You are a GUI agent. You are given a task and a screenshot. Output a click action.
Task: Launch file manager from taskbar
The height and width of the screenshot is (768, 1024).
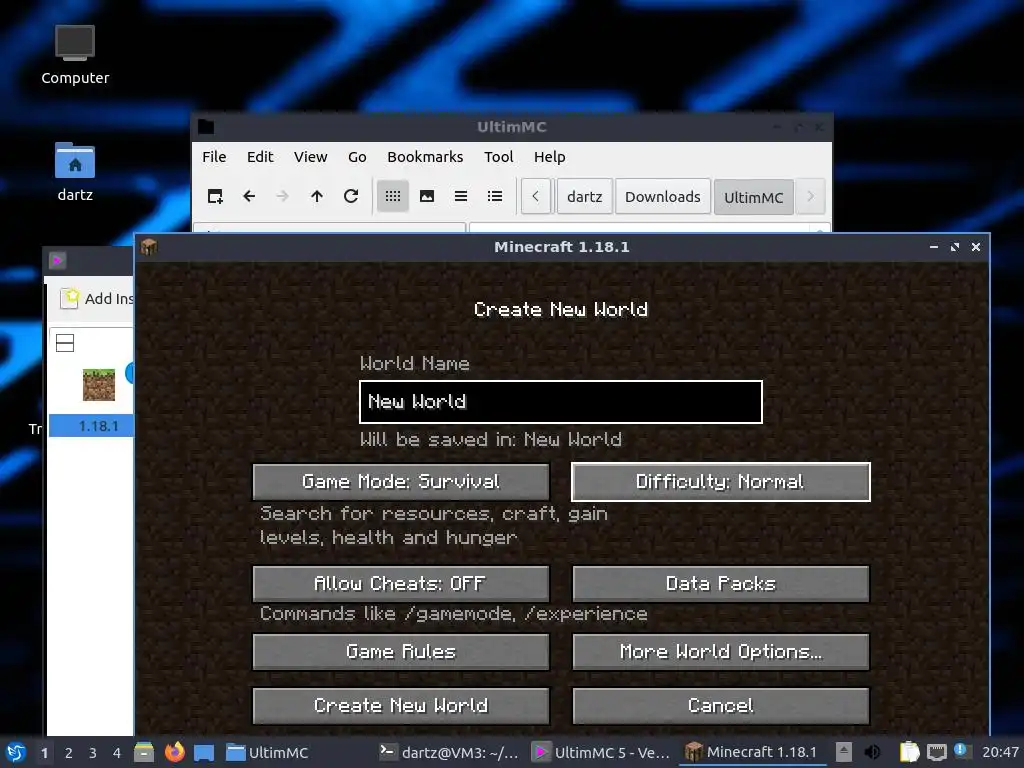point(144,752)
